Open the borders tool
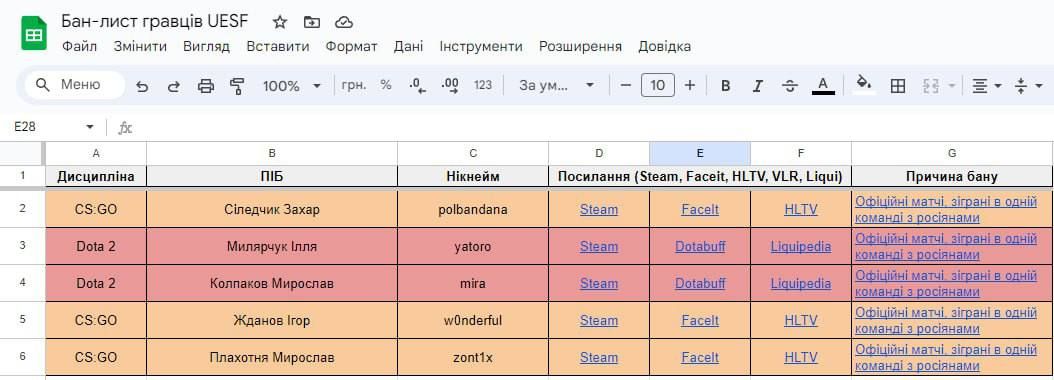 pos(897,85)
